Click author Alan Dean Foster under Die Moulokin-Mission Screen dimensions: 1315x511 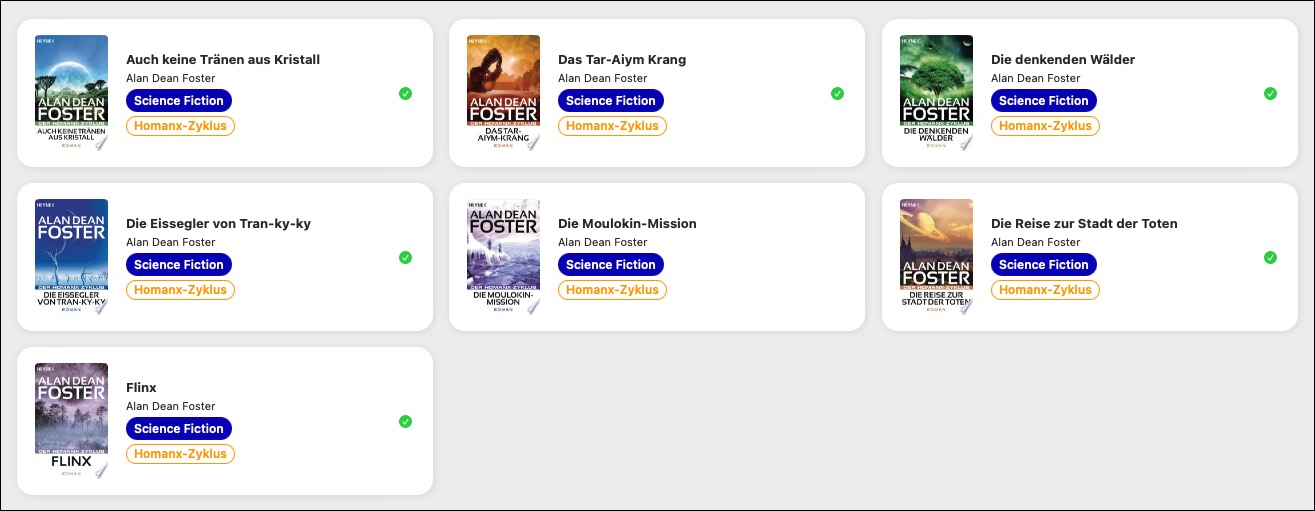coord(602,243)
